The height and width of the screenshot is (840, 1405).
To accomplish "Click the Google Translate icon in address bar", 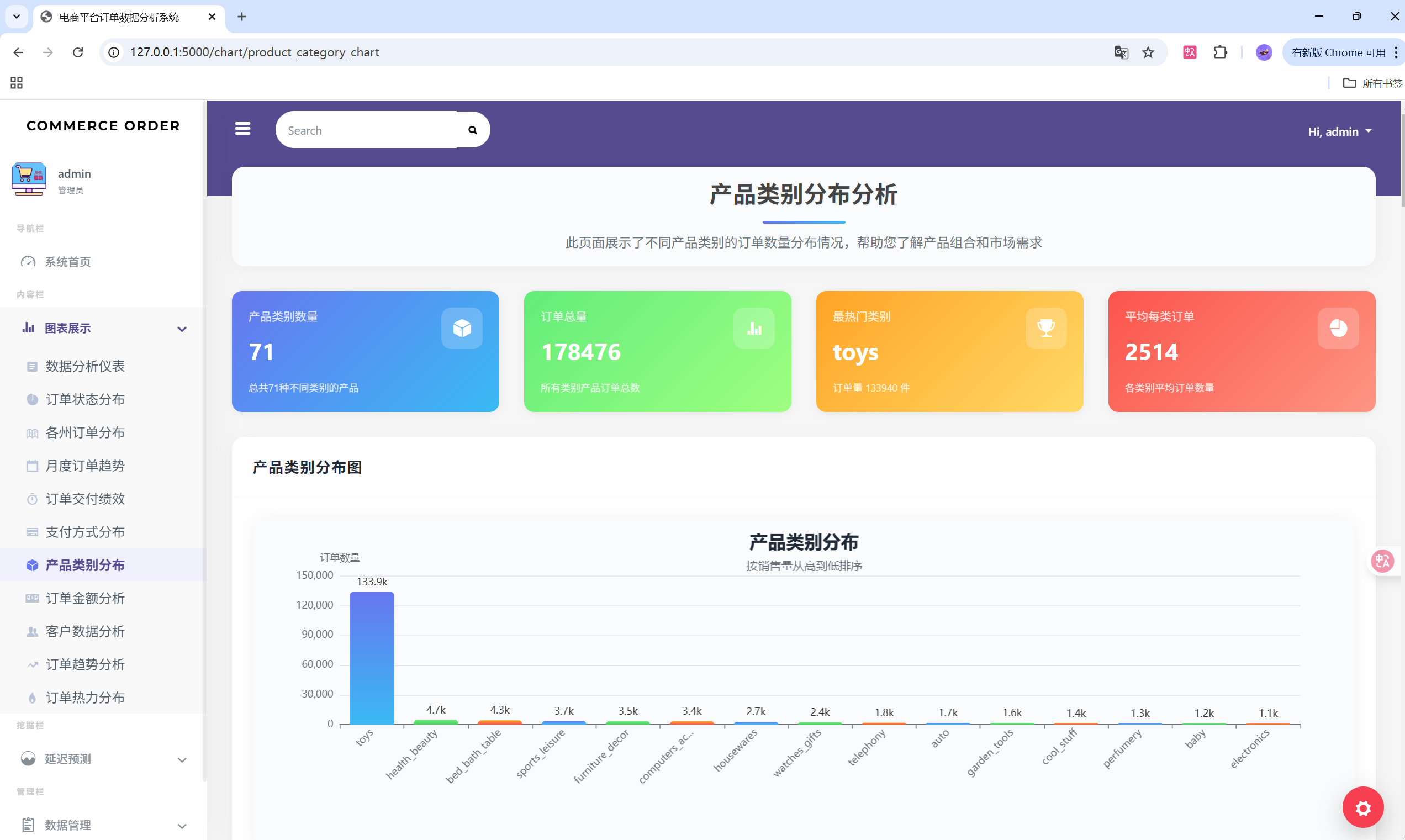I will point(1121,52).
